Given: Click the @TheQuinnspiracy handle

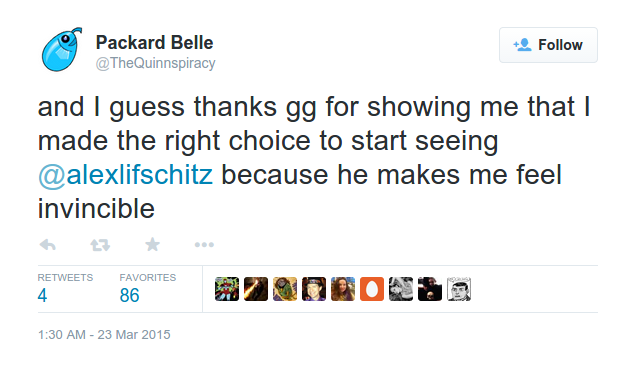Looking at the screenshot, I should tap(156, 63).
